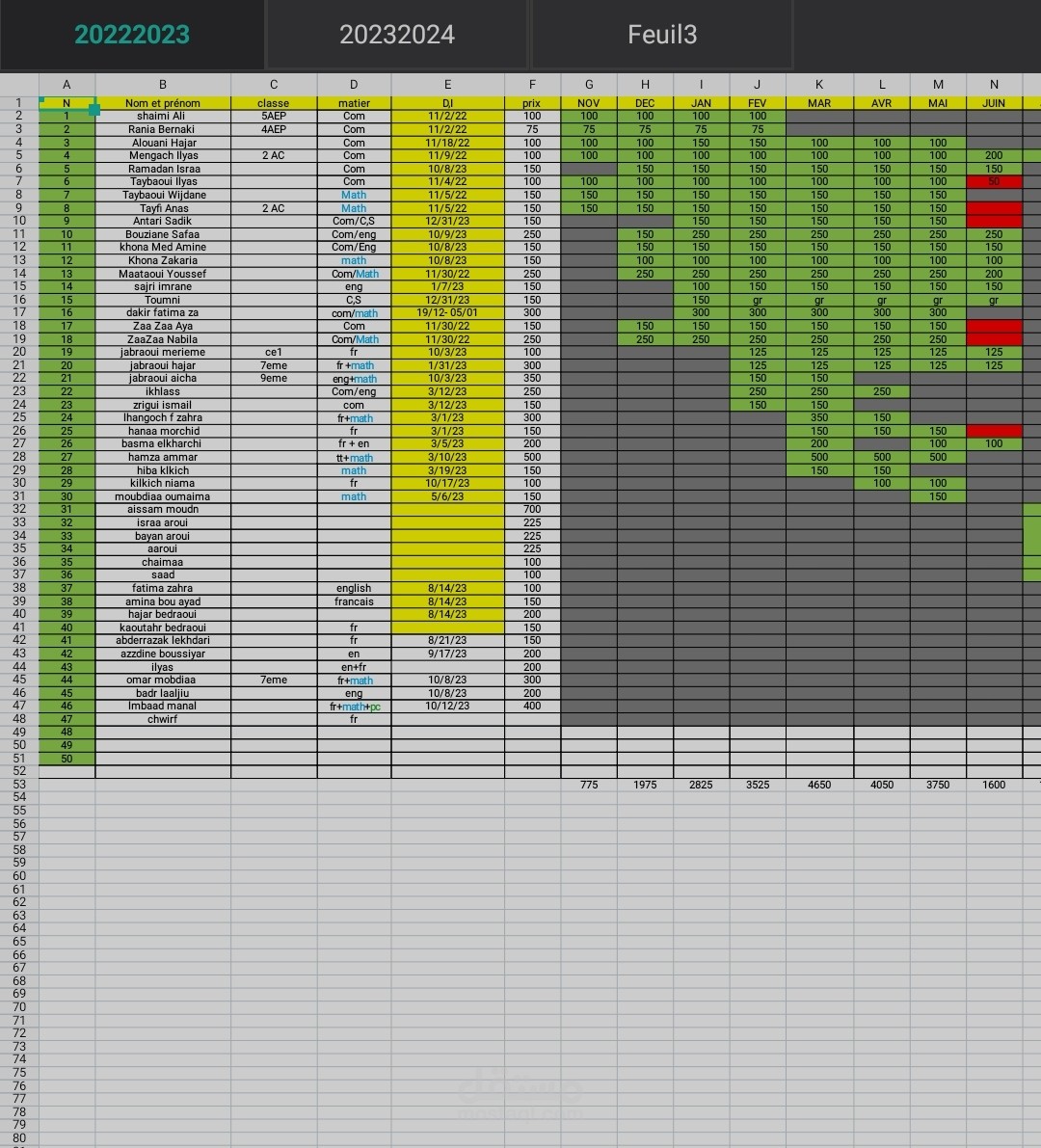Switch to the 20222023 sheet tab
1041x1148 pixels.
[x=132, y=35]
